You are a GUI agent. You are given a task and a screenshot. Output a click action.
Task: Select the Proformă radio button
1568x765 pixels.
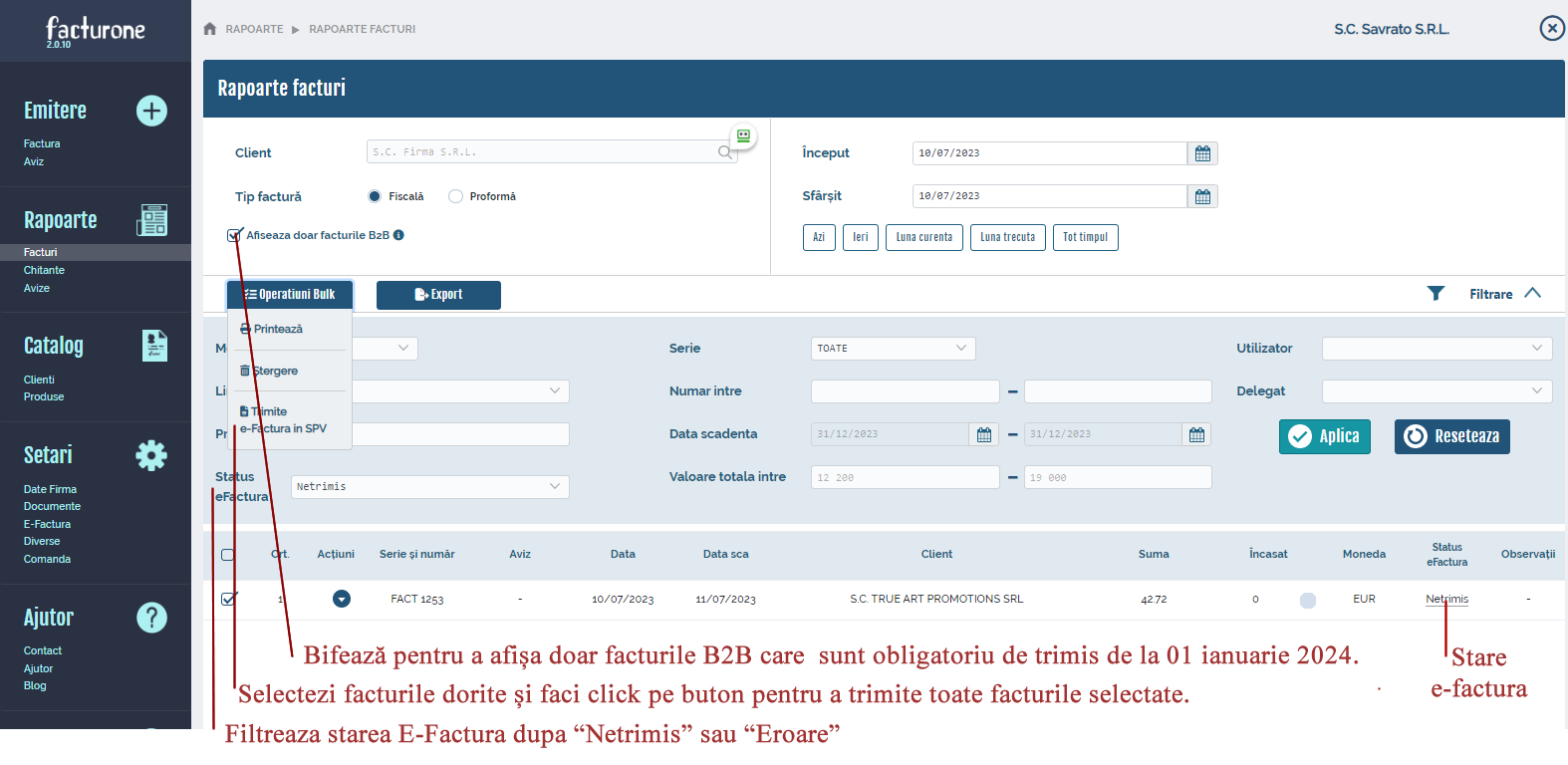tap(455, 196)
